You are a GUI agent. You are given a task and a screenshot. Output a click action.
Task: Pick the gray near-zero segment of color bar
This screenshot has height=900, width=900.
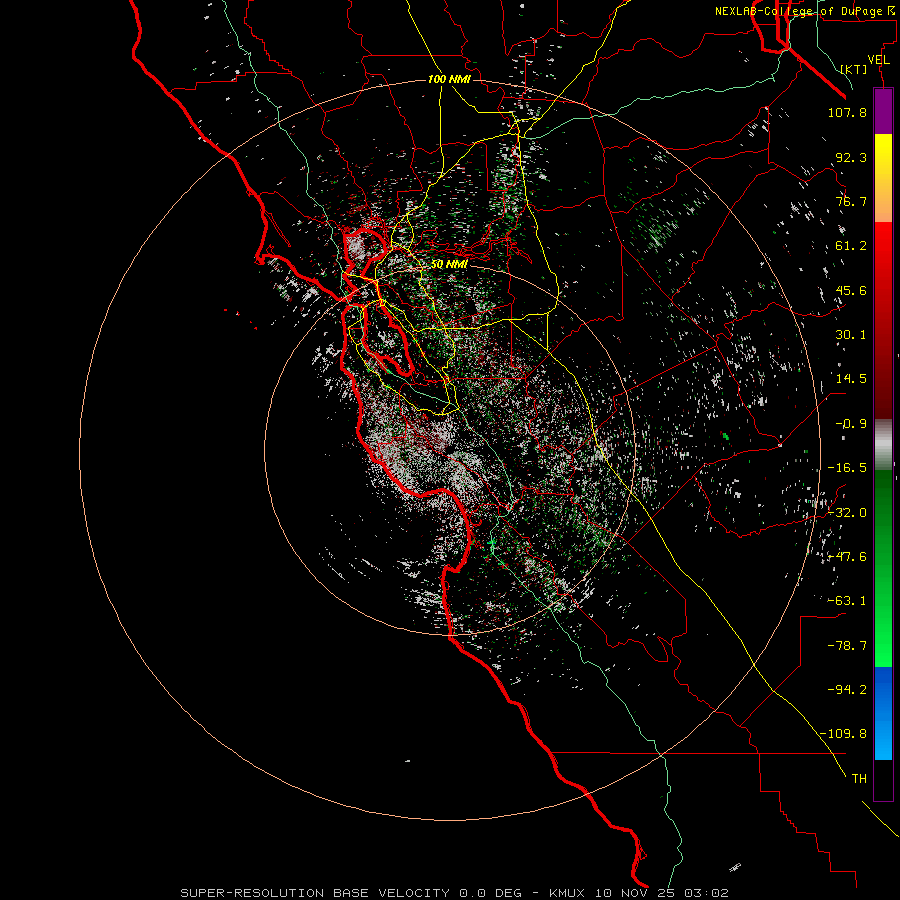(x=883, y=444)
